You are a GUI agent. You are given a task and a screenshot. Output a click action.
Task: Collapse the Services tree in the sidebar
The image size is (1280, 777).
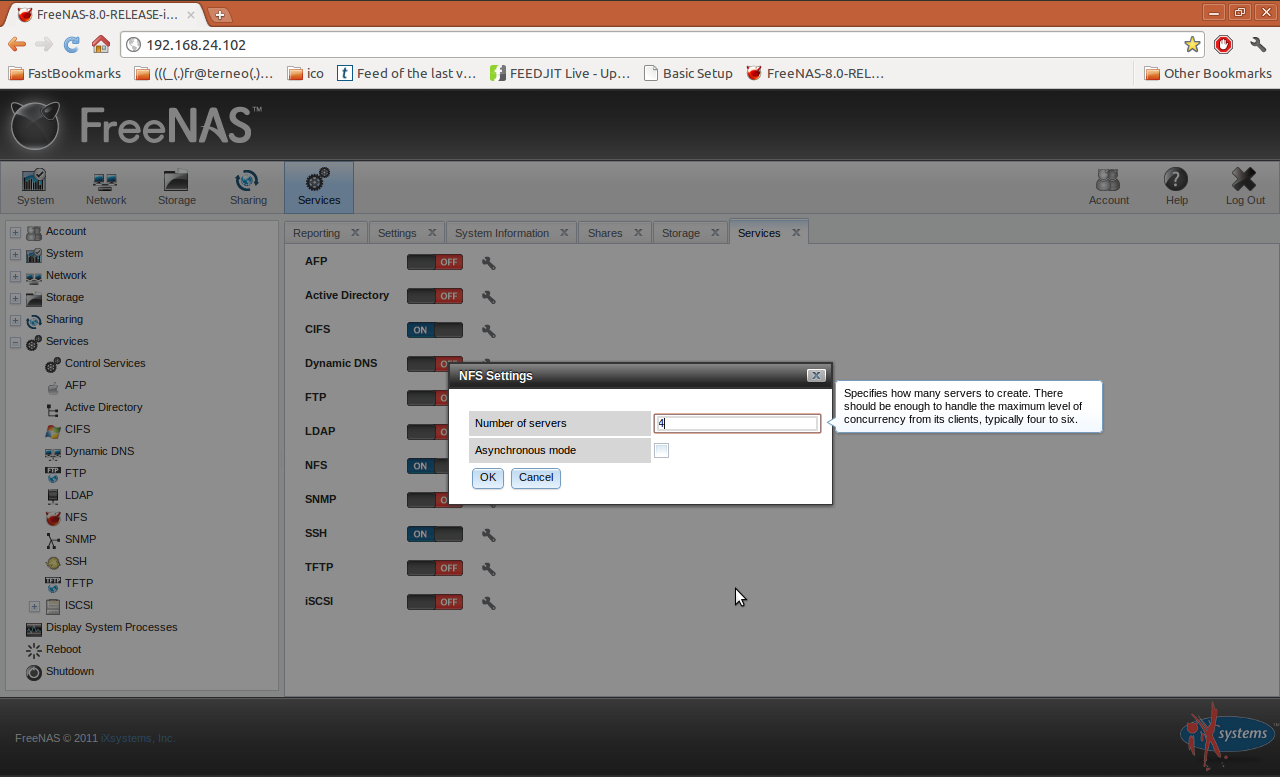(x=15, y=341)
